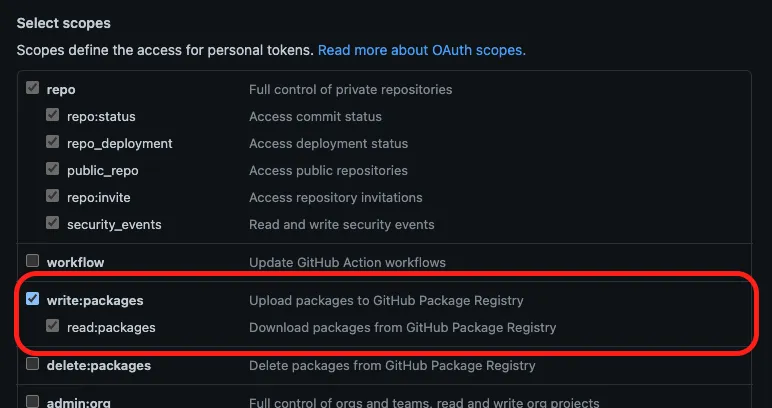The image size is (772, 408).
Task: Click the repo scope label
Action: pos(60,89)
